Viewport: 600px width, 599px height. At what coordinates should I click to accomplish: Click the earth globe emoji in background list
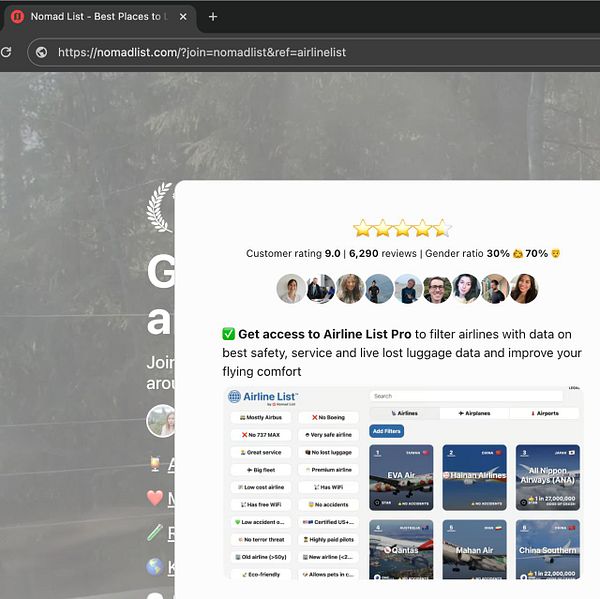point(155,567)
